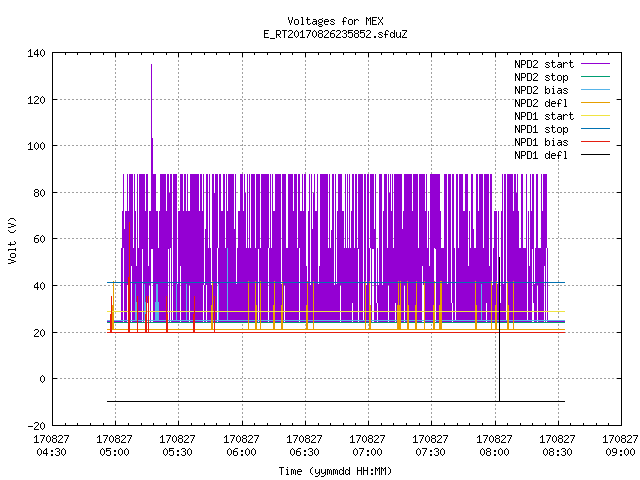Click the x-axis tick label 06:30
Image resolution: width=640 pixels, height=480 pixels.
(304, 452)
